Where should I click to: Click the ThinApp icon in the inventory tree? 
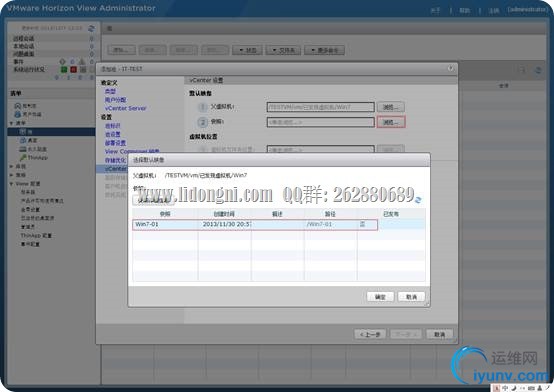pos(23,157)
